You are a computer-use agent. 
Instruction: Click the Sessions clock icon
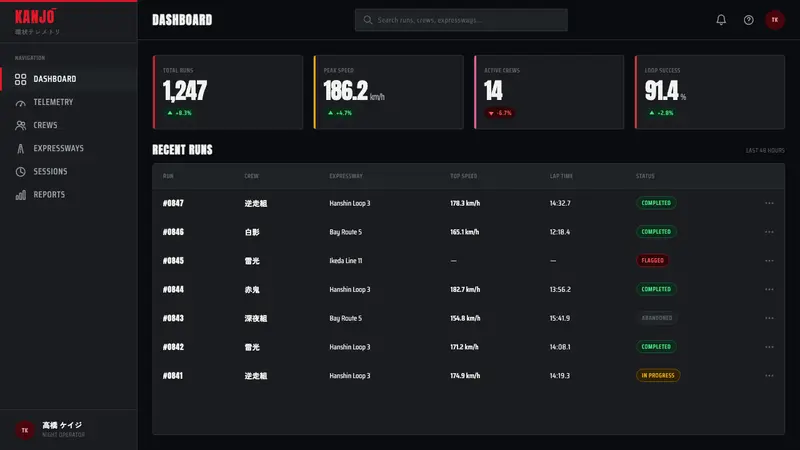(x=20, y=171)
